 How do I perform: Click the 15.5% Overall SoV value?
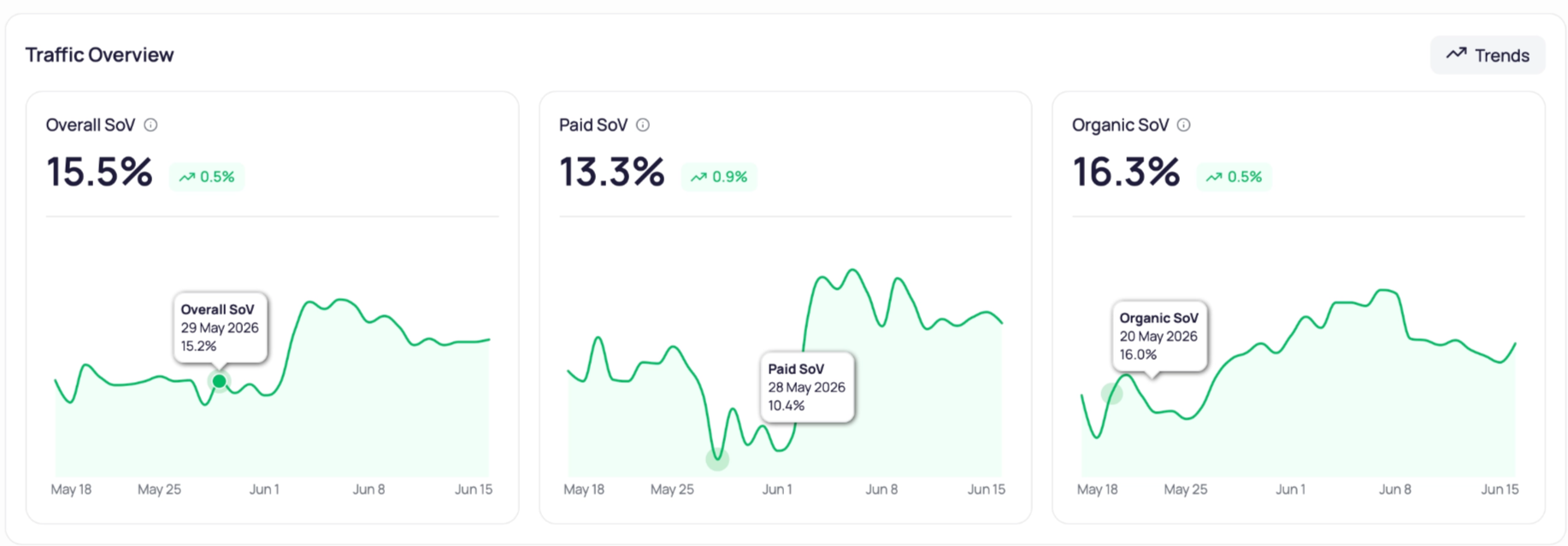point(99,173)
